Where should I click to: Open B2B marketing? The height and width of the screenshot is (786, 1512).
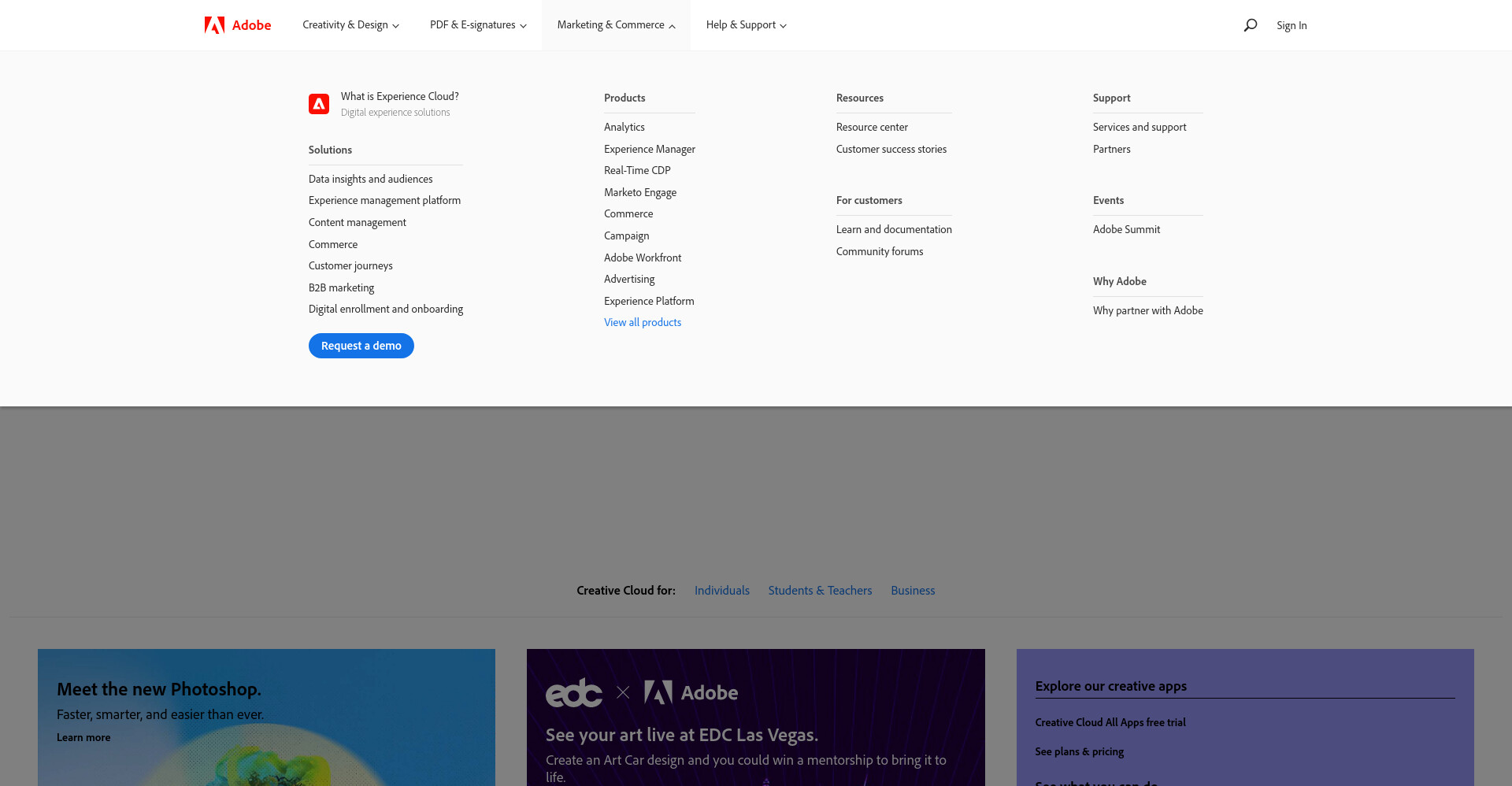pyautogui.click(x=341, y=287)
